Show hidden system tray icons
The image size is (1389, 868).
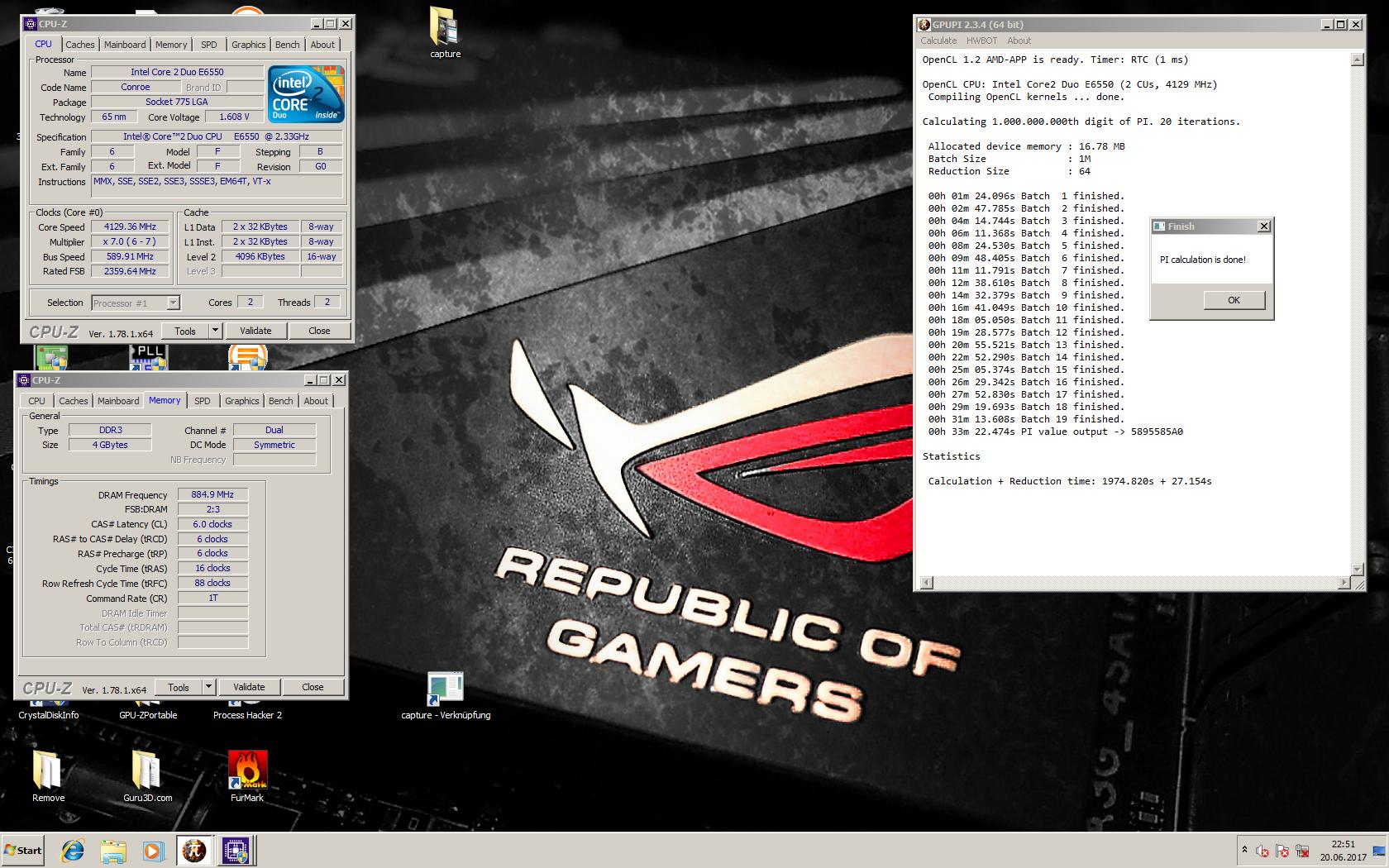click(1244, 851)
